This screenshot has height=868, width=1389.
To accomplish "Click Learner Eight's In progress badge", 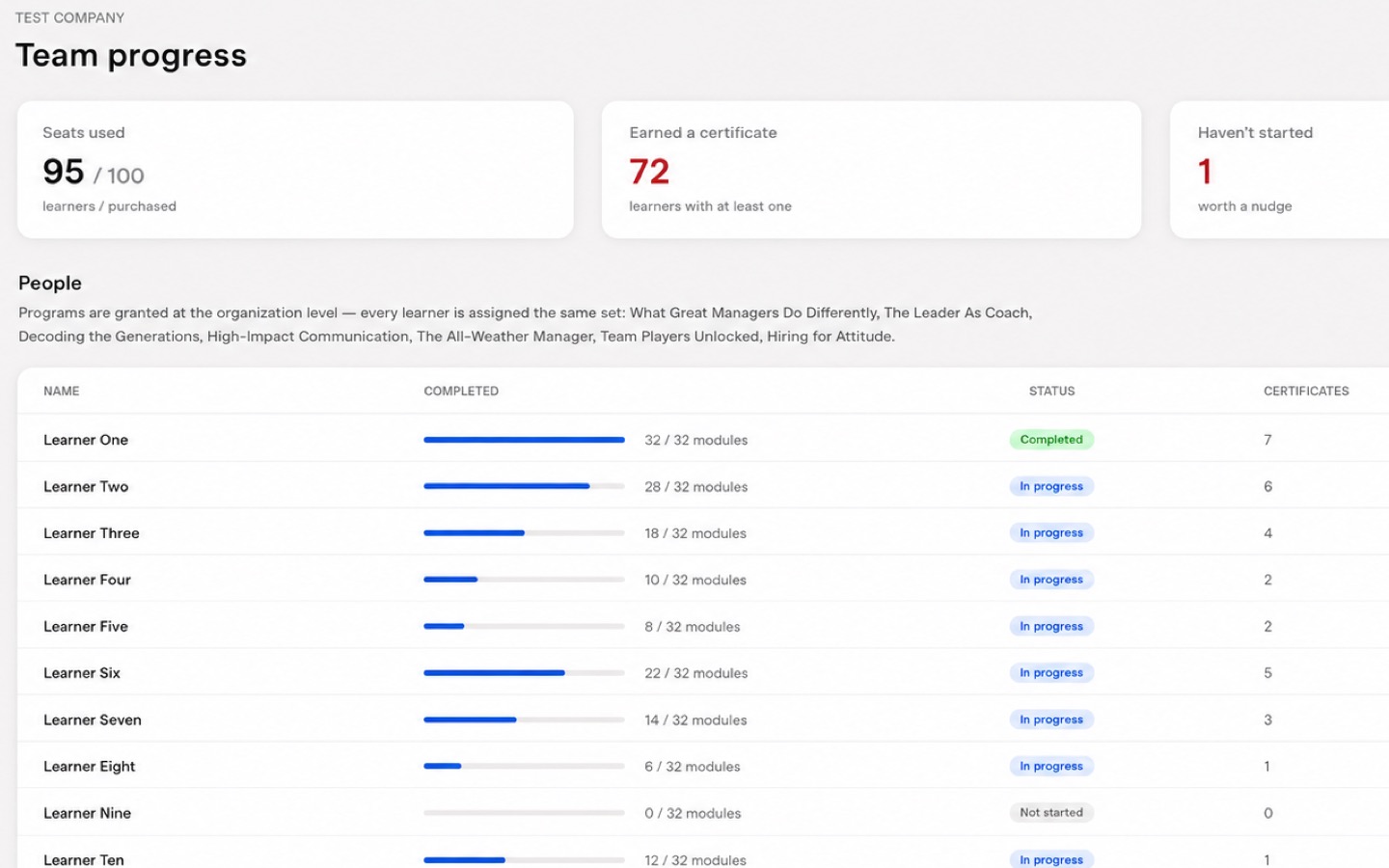I will coord(1051,767).
